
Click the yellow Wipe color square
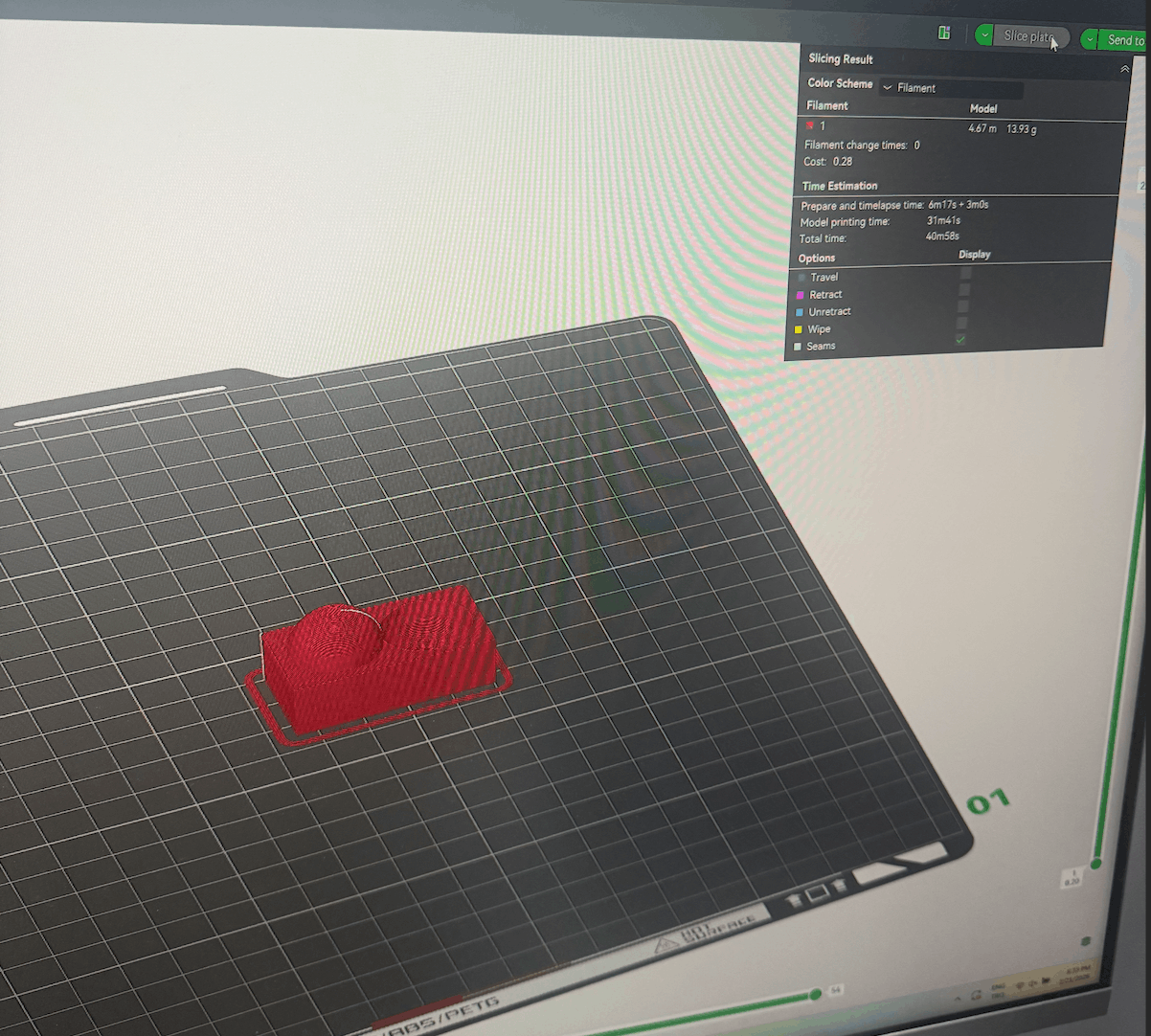tap(799, 329)
